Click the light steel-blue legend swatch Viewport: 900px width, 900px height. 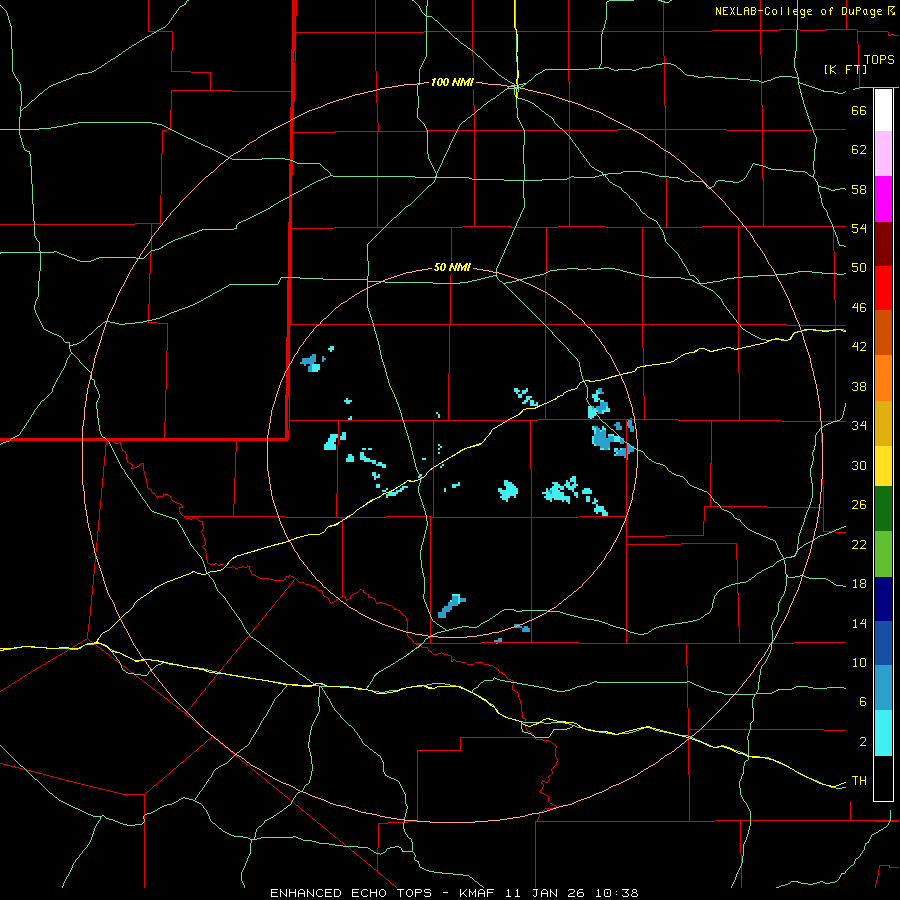883,688
